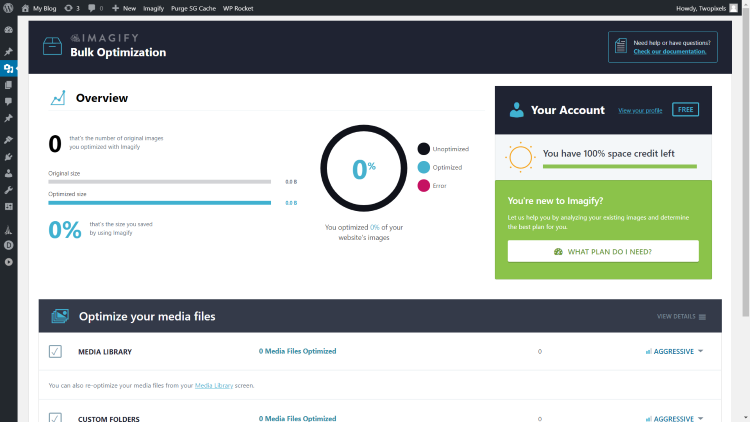Toggle the Media Library checkbox
This screenshot has width=750, height=422.
coord(55,351)
